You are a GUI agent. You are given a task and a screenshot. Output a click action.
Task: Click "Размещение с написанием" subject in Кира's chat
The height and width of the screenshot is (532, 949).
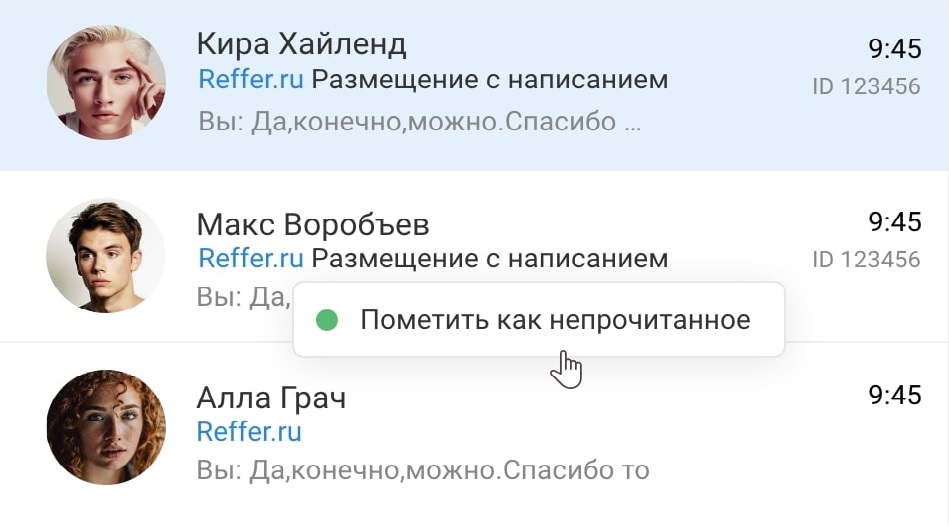pos(489,79)
